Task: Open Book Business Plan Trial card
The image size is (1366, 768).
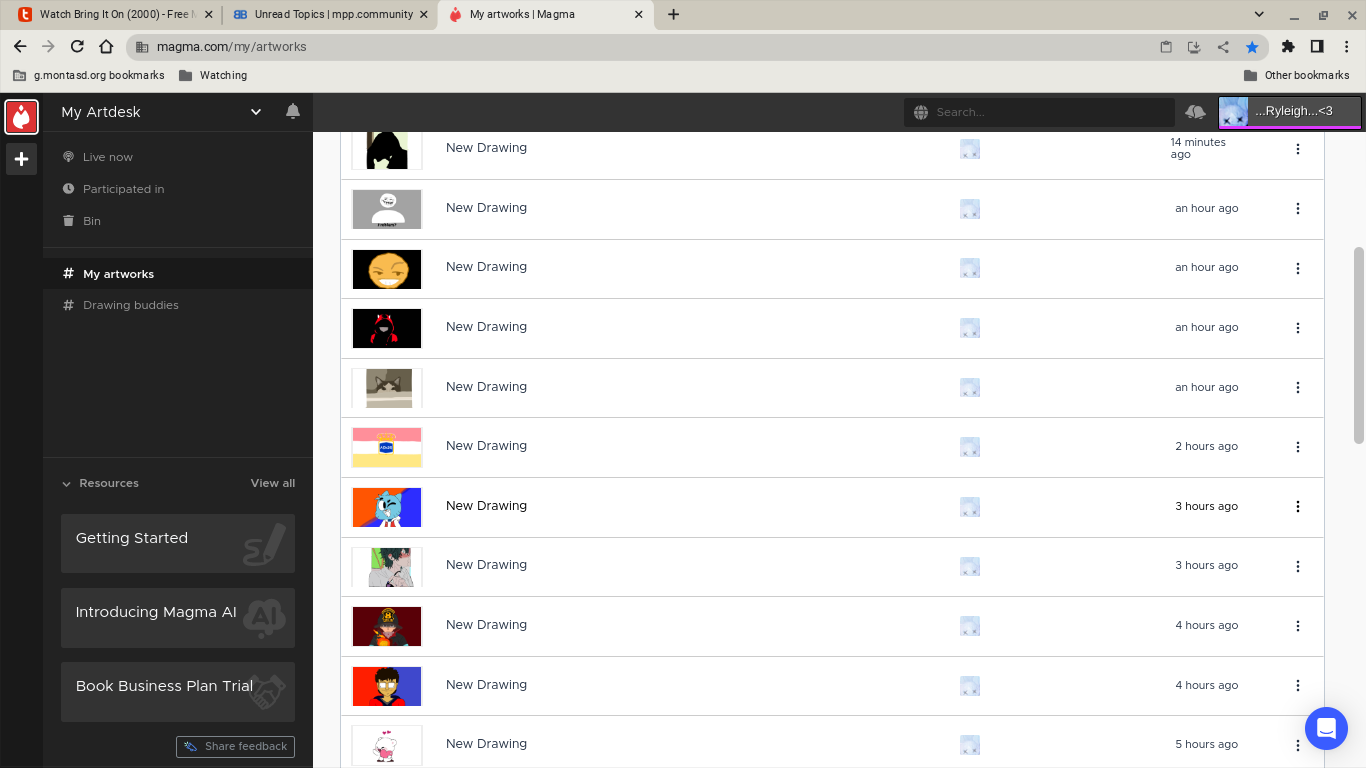Action: tap(178, 691)
